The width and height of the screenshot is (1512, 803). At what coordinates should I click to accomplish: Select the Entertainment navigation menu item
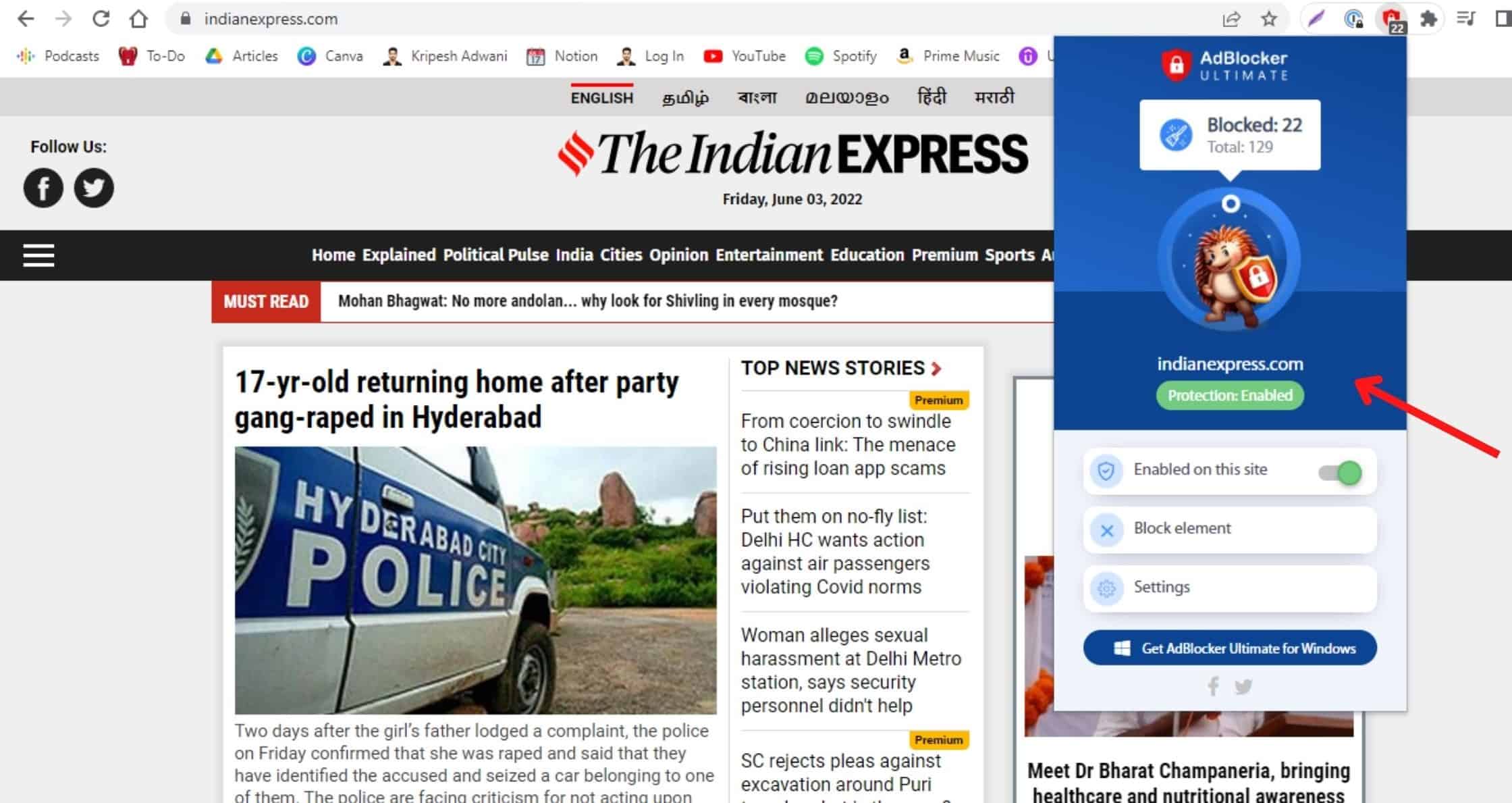pos(769,255)
